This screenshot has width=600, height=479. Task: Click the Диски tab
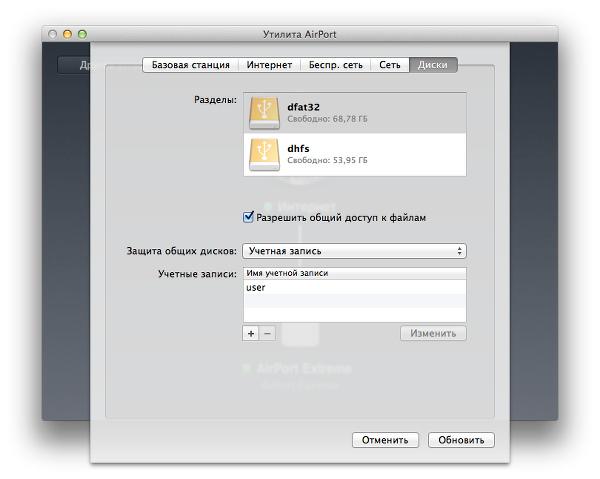433,65
